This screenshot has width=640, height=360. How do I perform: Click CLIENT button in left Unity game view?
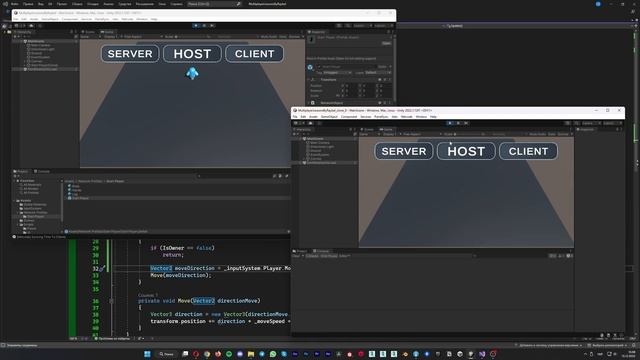point(254,54)
